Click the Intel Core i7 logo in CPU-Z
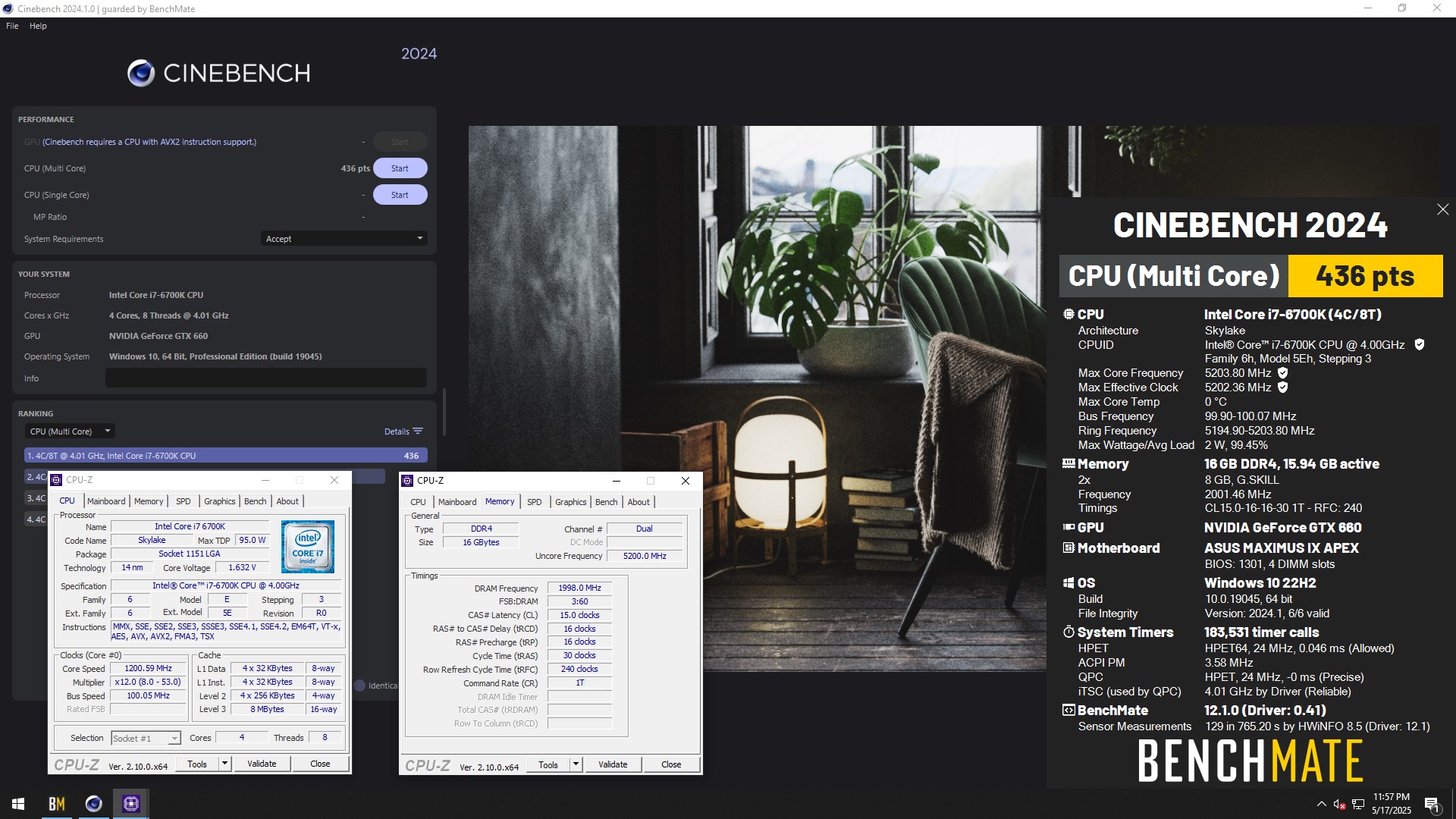Image resolution: width=1456 pixels, height=819 pixels. [308, 547]
